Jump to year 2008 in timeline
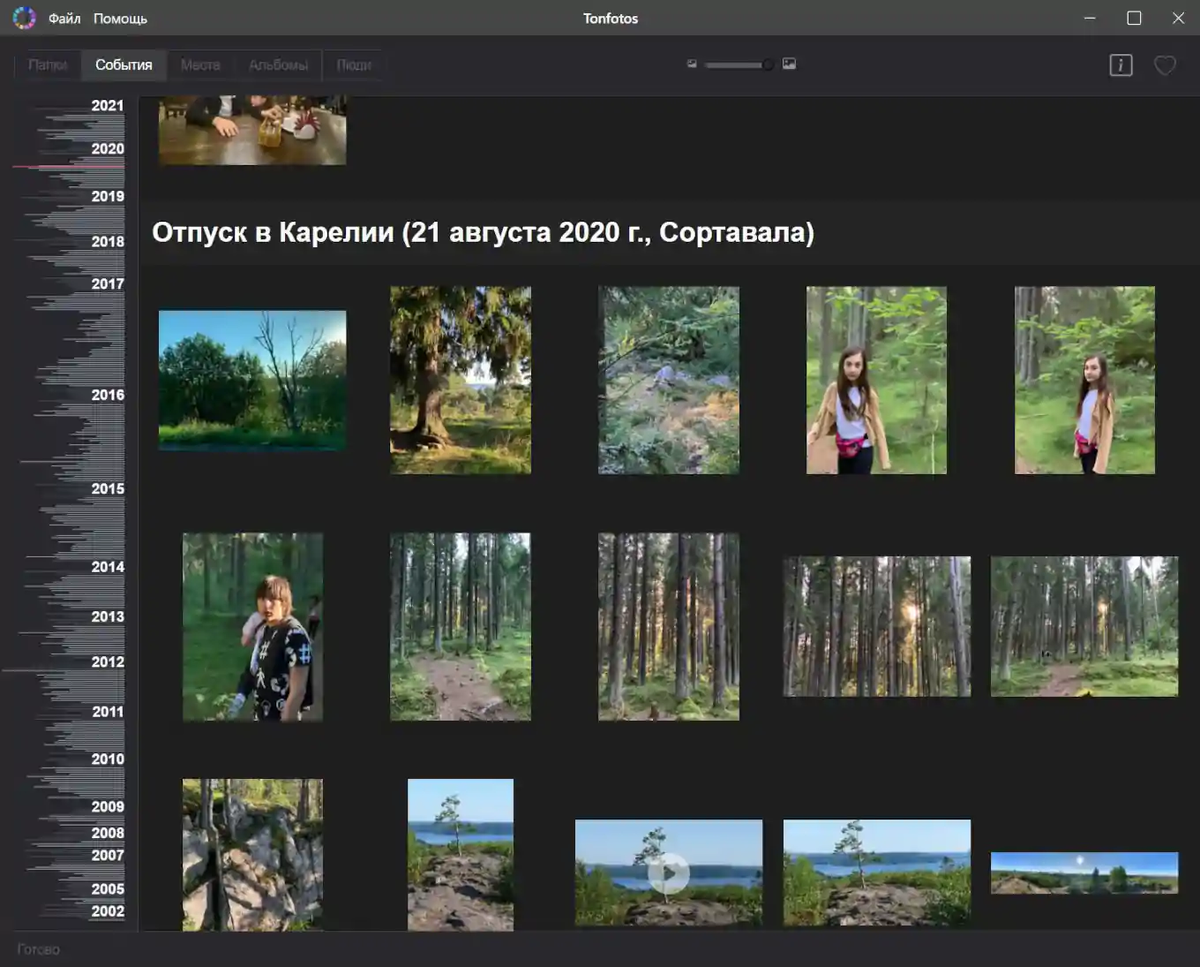The height and width of the screenshot is (967, 1200). click(108, 833)
